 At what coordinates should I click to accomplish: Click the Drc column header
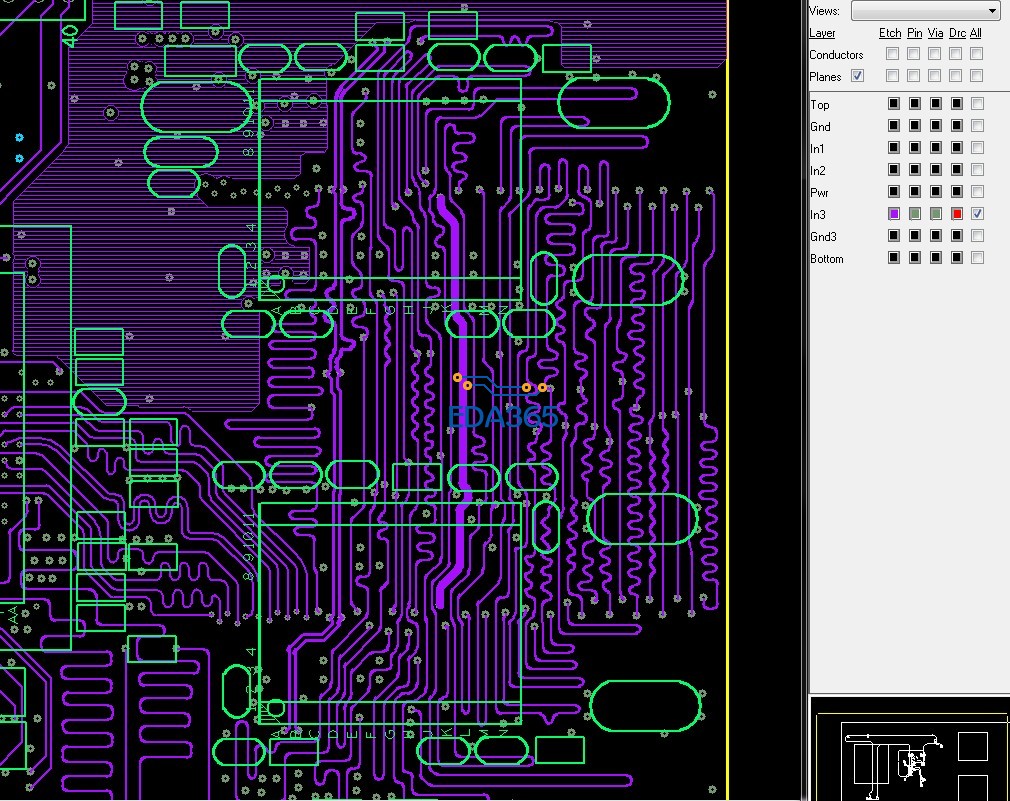(x=957, y=33)
